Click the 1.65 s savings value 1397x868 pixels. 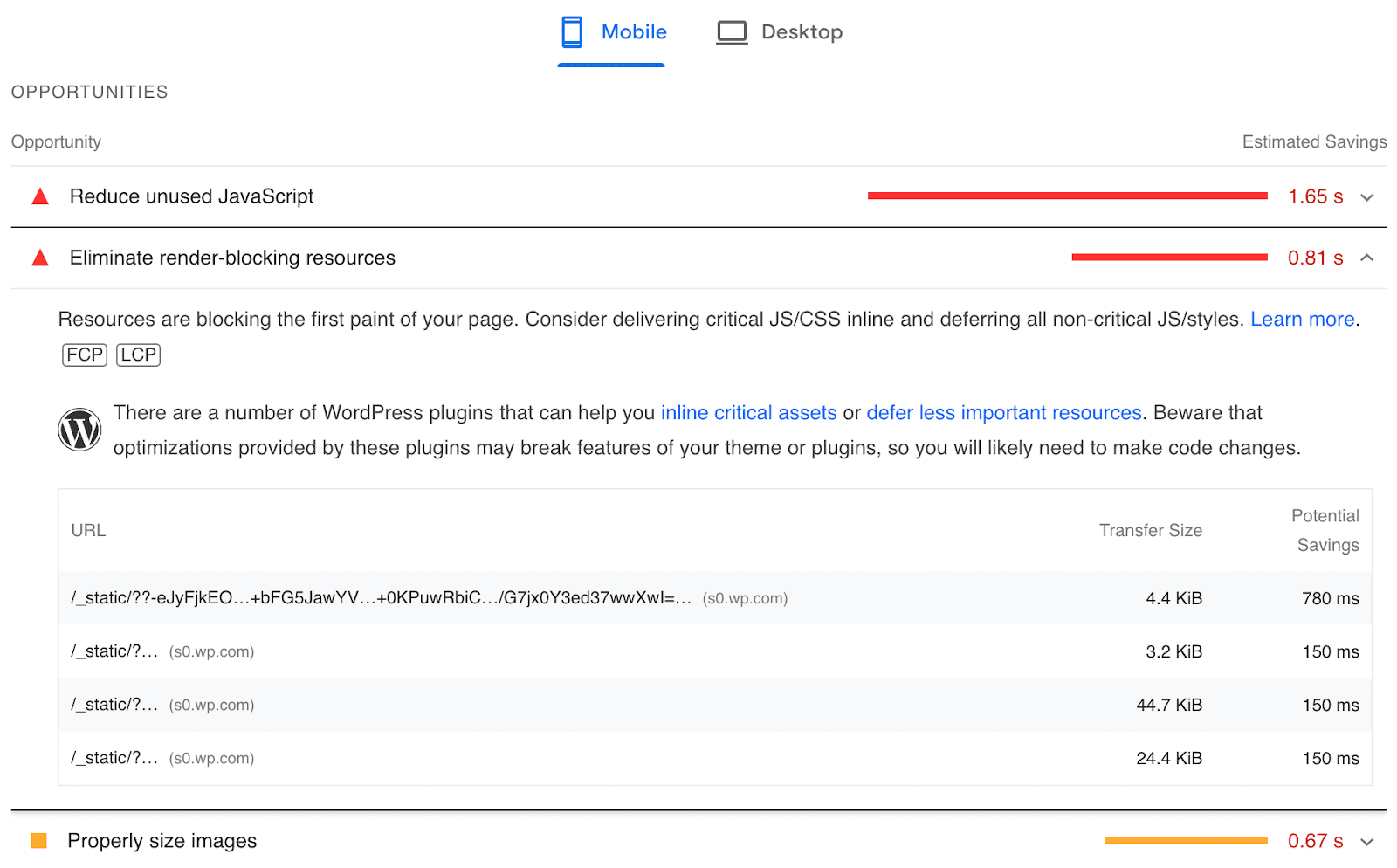tap(1316, 196)
